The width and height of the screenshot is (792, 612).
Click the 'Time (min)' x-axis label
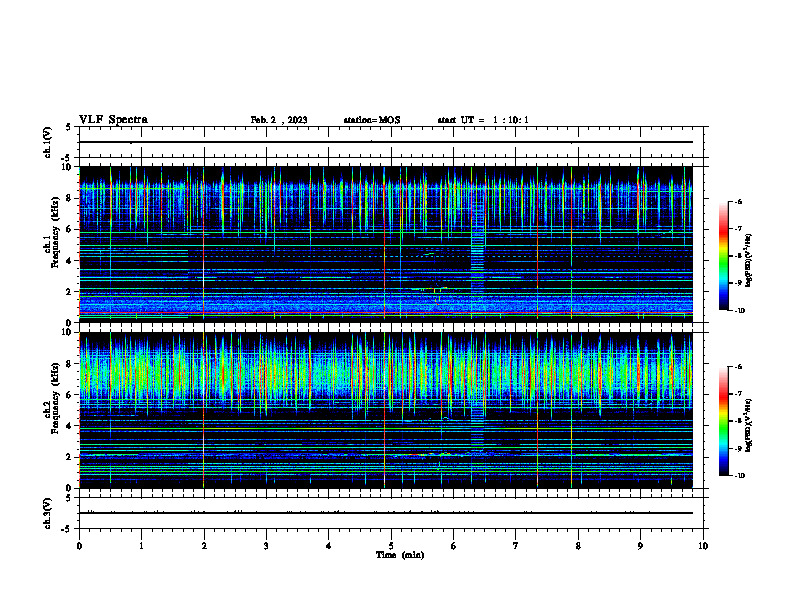click(x=400, y=555)
